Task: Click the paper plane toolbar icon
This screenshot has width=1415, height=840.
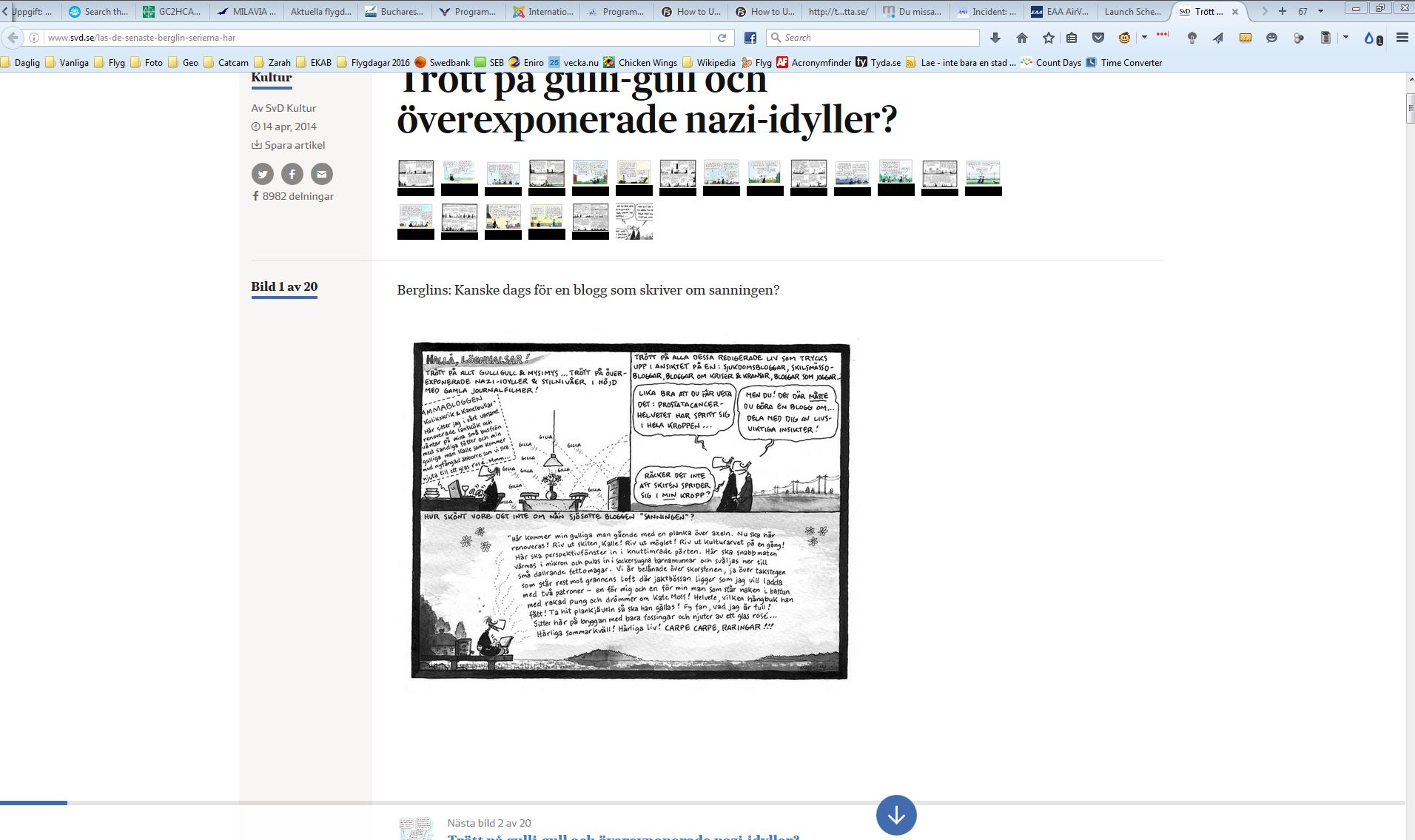Action: coord(1218,38)
